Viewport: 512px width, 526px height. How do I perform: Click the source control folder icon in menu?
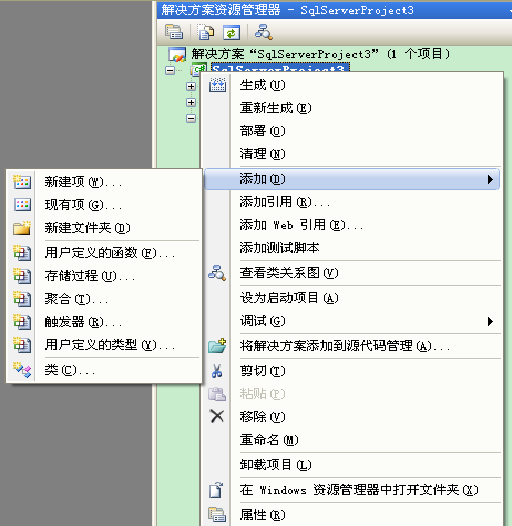pos(217,346)
